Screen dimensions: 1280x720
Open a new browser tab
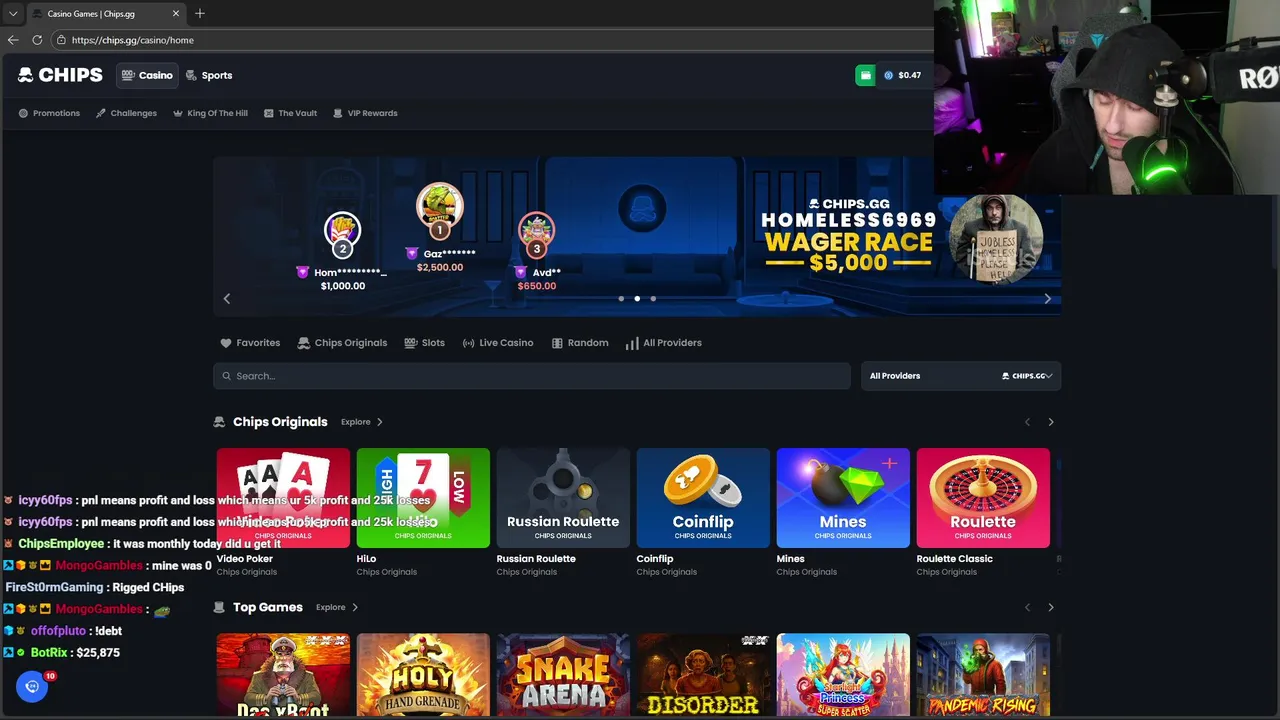point(200,13)
